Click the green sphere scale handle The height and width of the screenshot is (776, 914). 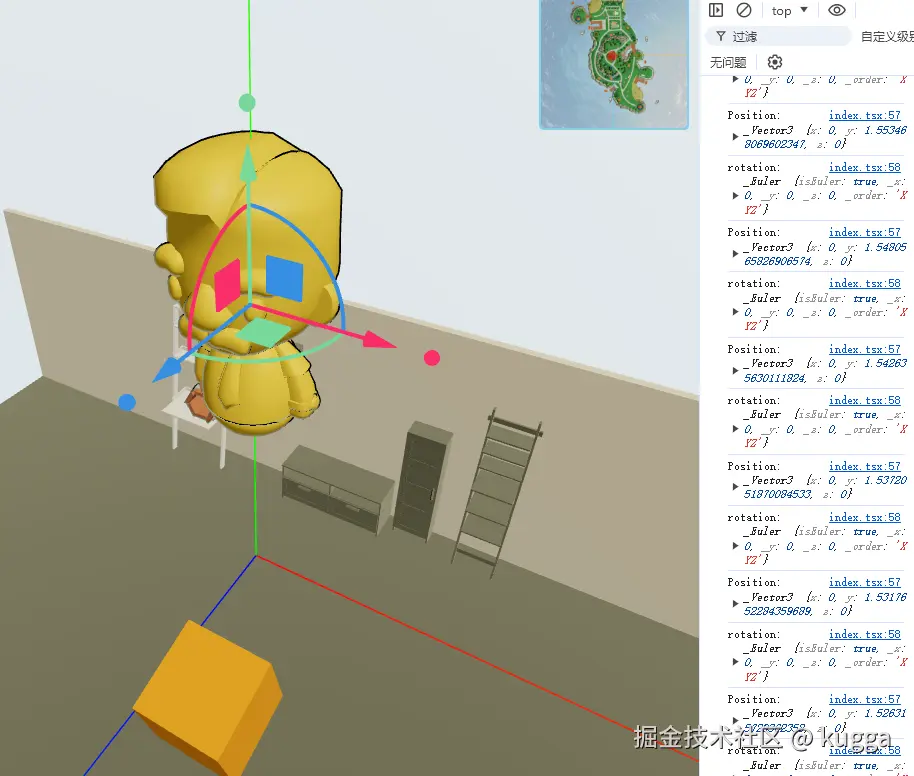pyautogui.click(x=247, y=103)
